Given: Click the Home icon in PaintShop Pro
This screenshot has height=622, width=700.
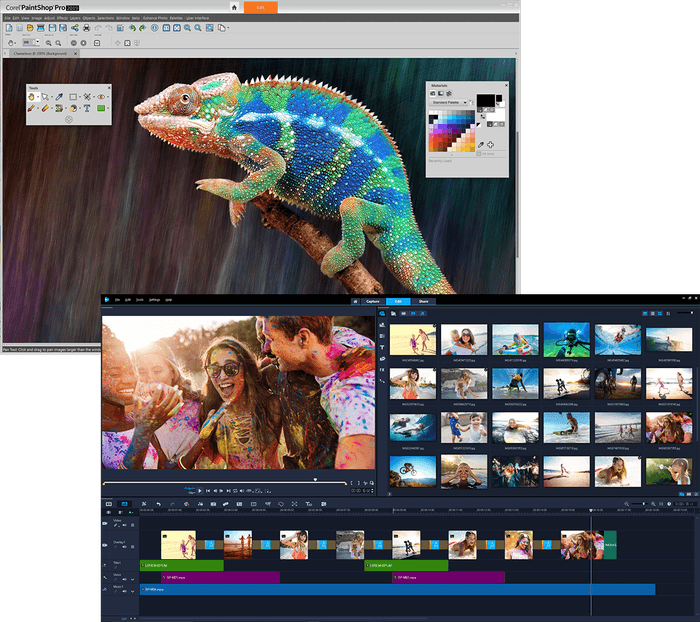Looking at the screenshot, I should coord(234,7).
